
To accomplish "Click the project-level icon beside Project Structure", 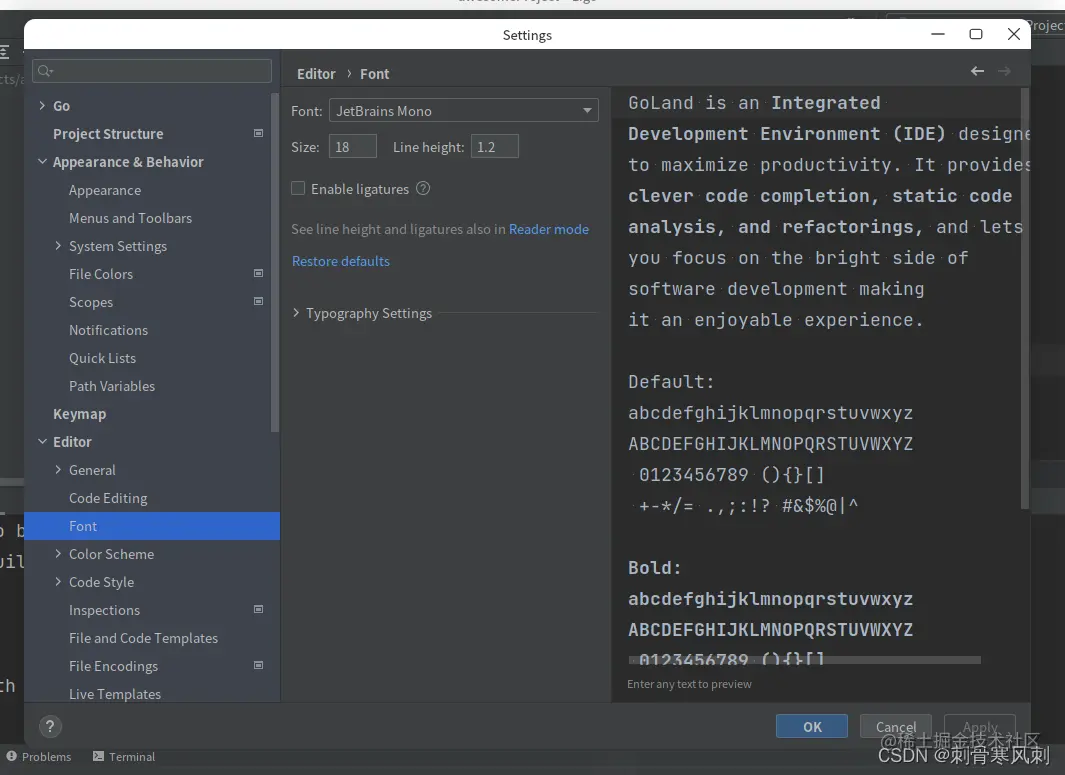I will (x=259, y=133).
